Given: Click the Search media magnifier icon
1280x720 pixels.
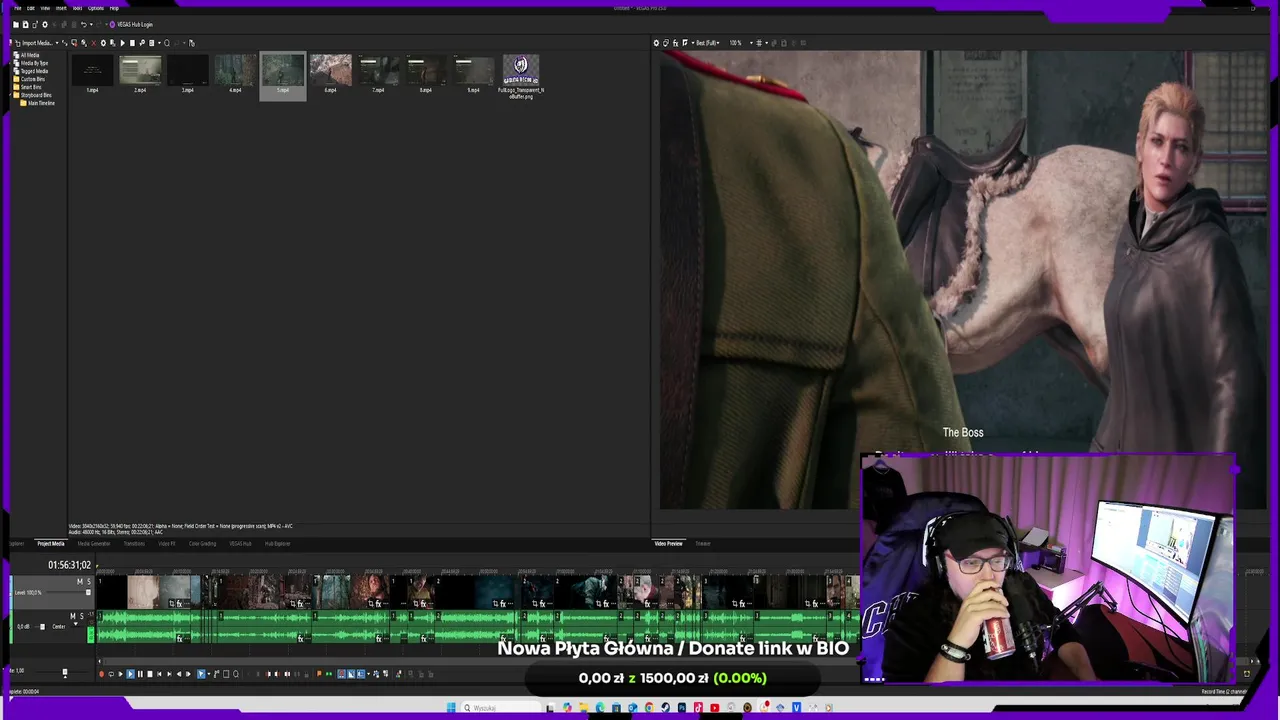Looking at the screenshot, I should (167, 43).
